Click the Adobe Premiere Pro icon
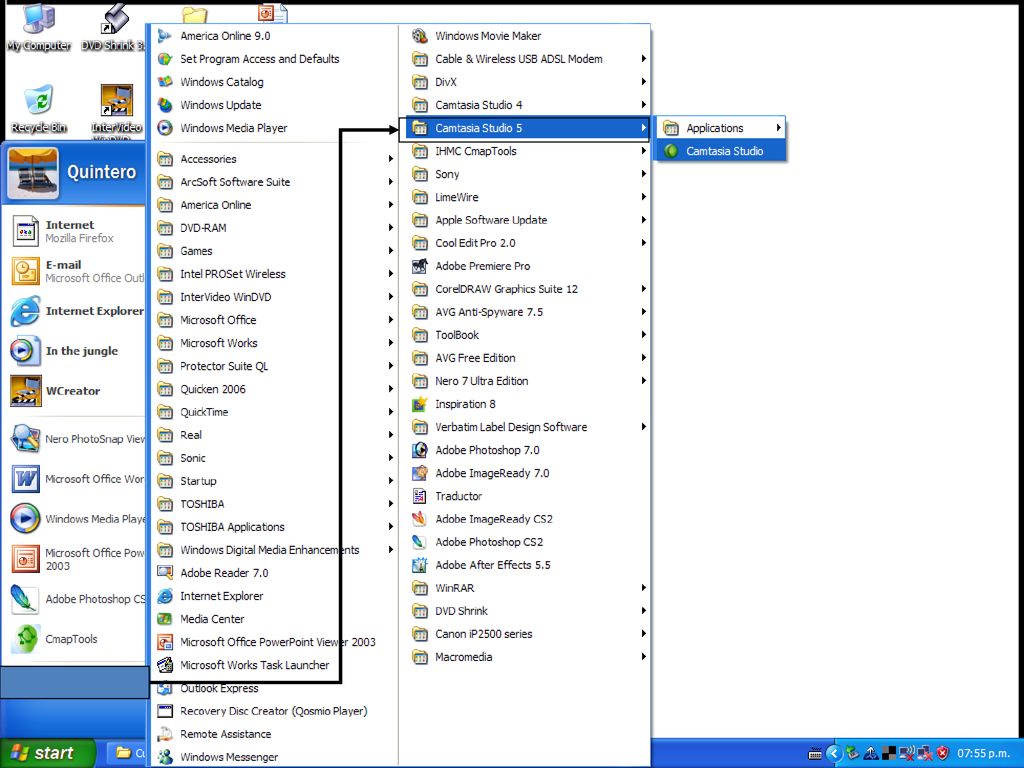This screenshot has width=1024, height=768. click(x=420, y=266)
